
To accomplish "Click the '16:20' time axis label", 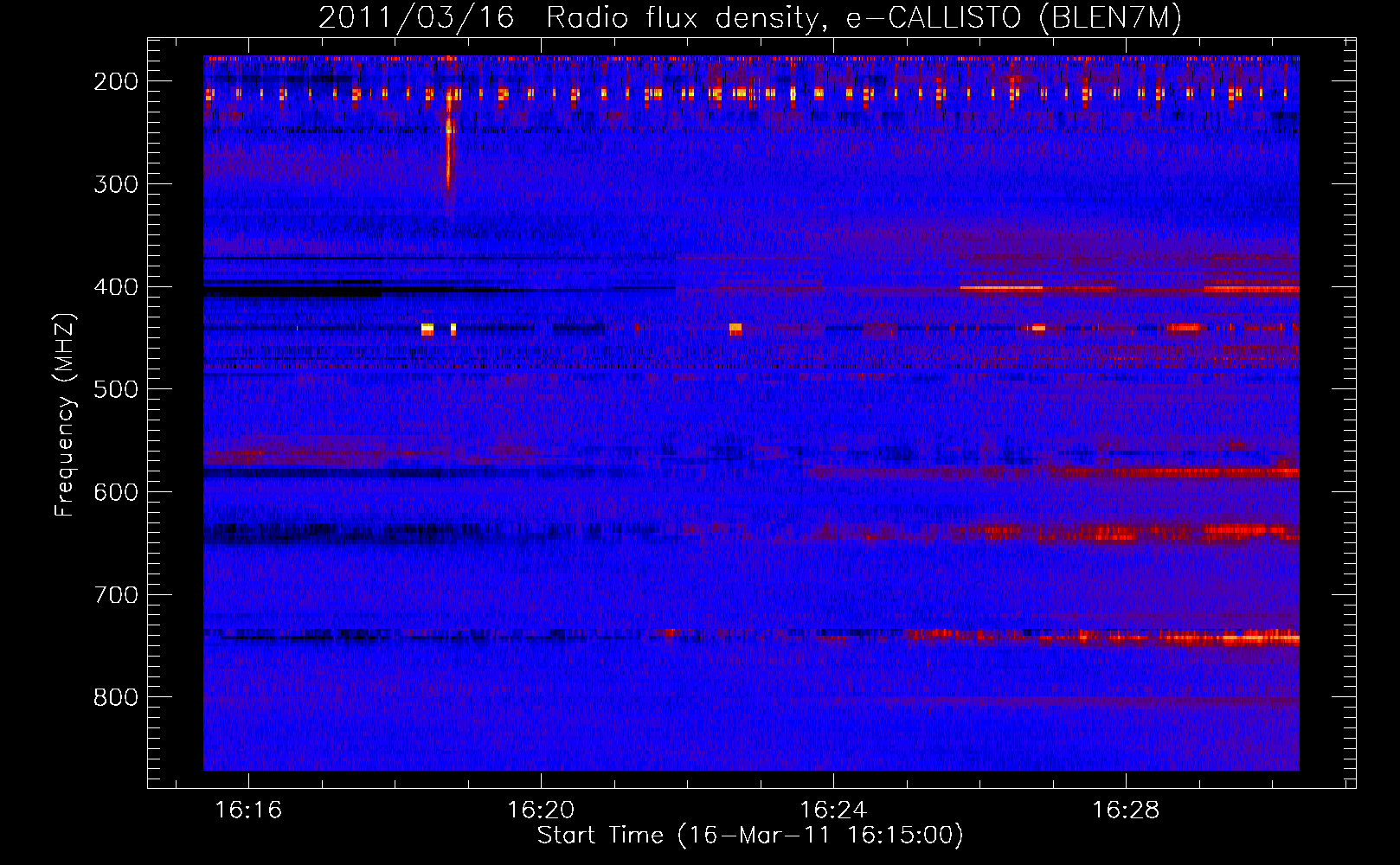I will [541, 811].
